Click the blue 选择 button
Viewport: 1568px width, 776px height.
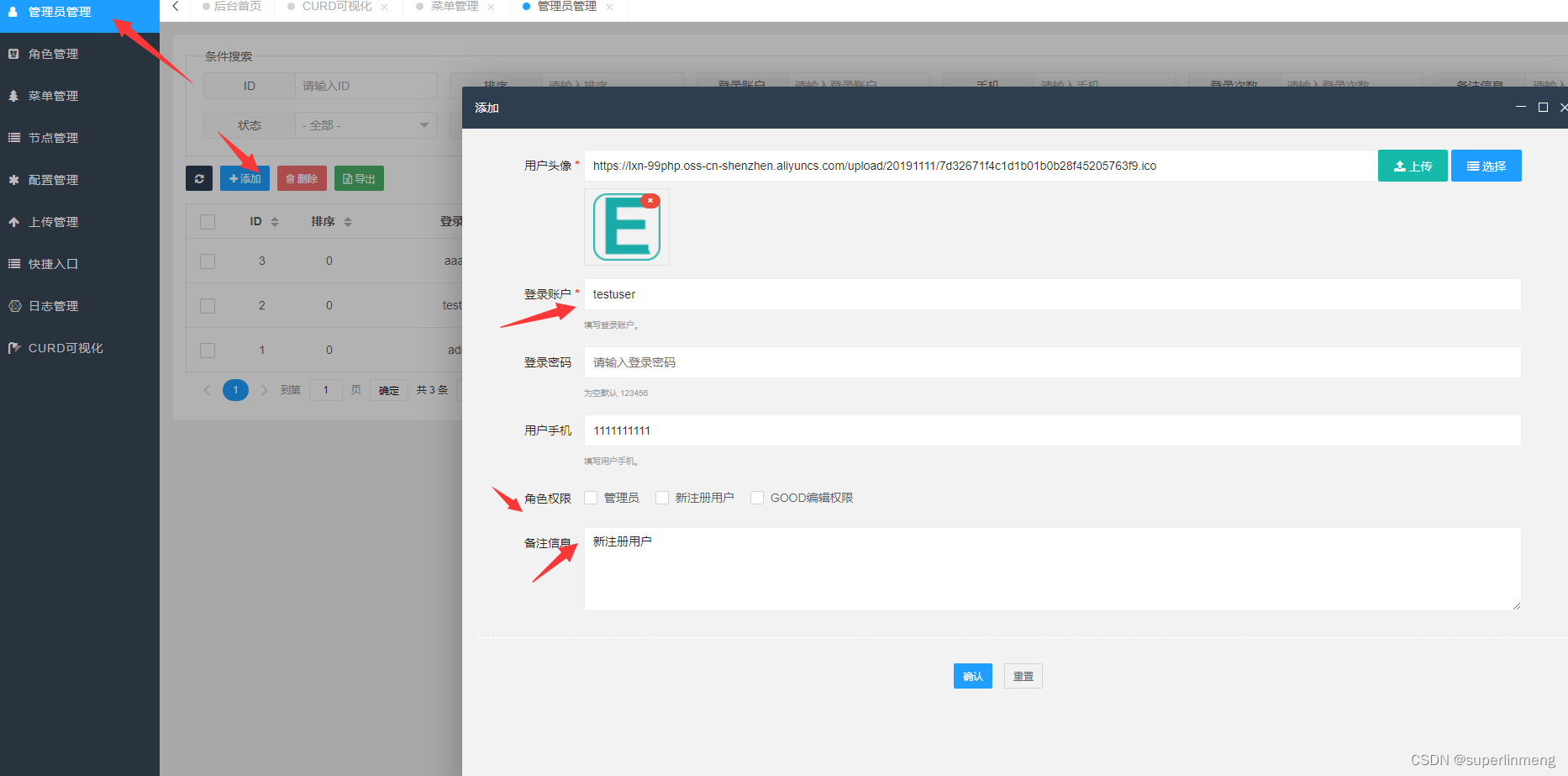tap(1486, 166)
